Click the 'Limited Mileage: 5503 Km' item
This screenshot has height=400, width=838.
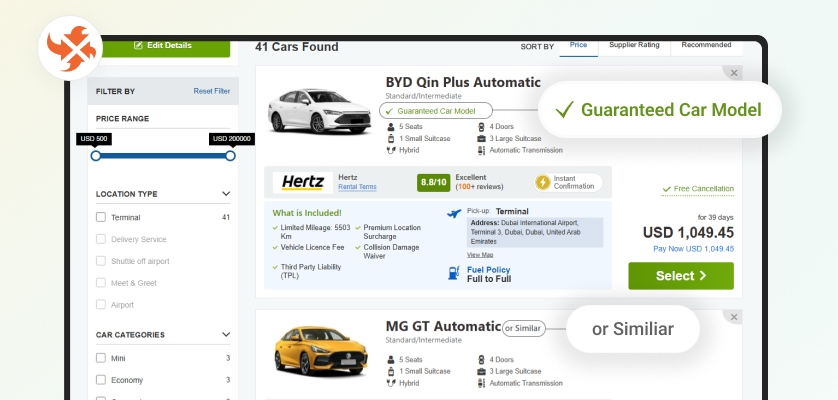coord(311,232)
